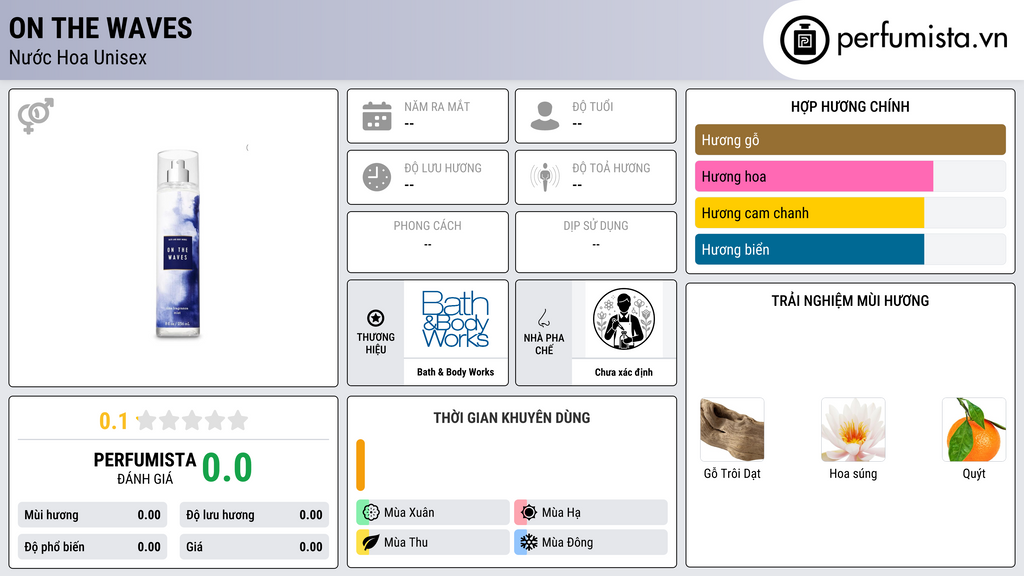Select the Mùa Hạ season button
Viewport: 1024px width, 576px height.
pyautogui.click(x=591, y=513)
